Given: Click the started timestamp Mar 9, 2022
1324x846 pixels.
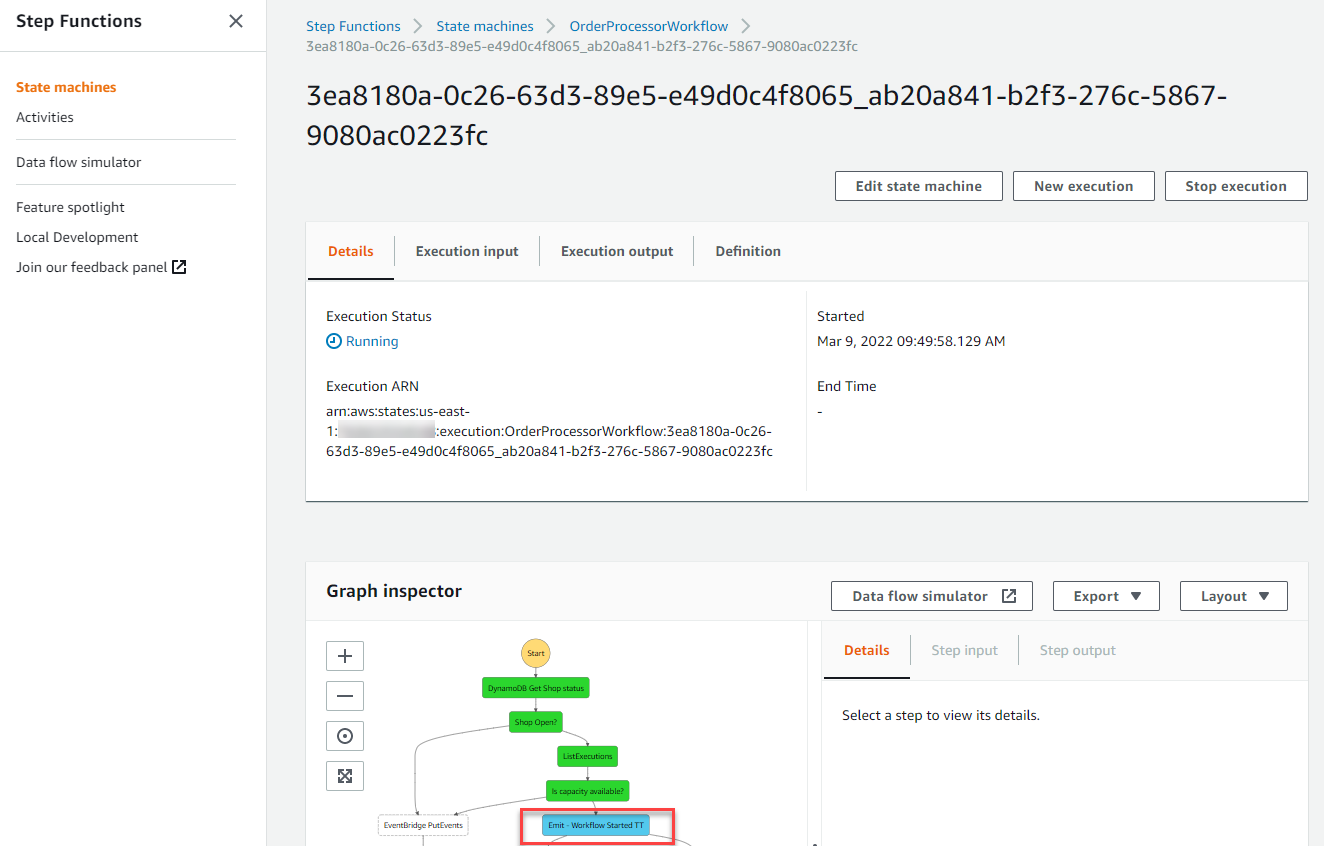Looking at the screenshot, I should [911, 341].
